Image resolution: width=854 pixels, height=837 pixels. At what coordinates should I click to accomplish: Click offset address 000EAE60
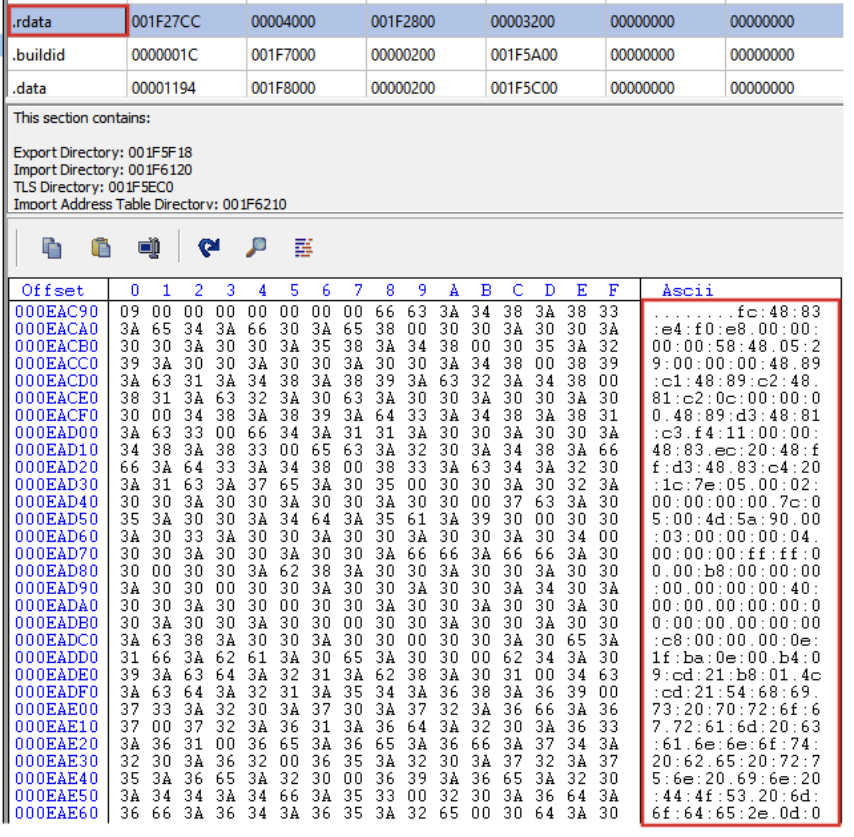(57, 813)
